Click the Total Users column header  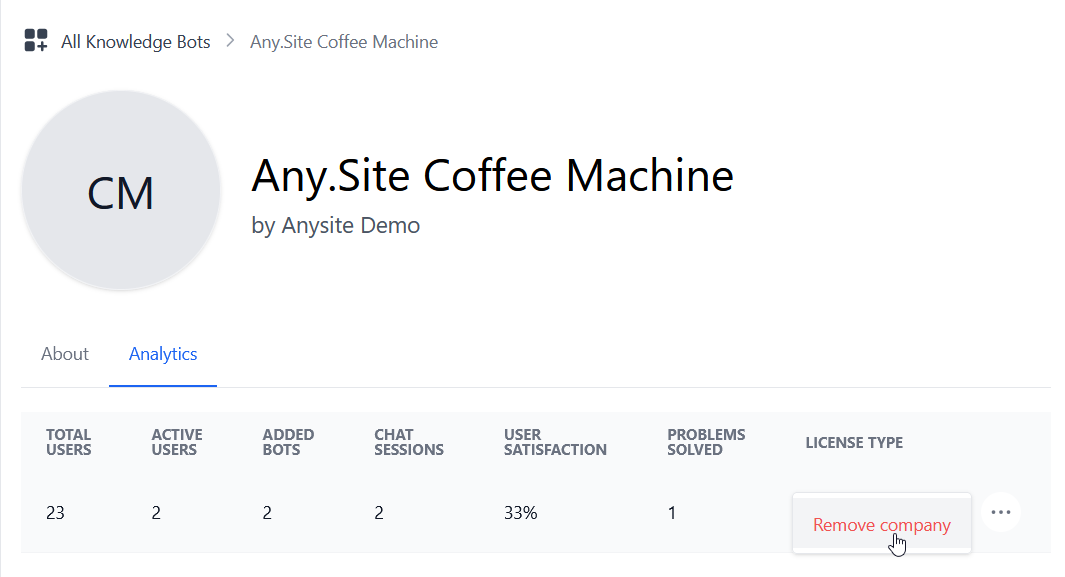coord(69,442)
